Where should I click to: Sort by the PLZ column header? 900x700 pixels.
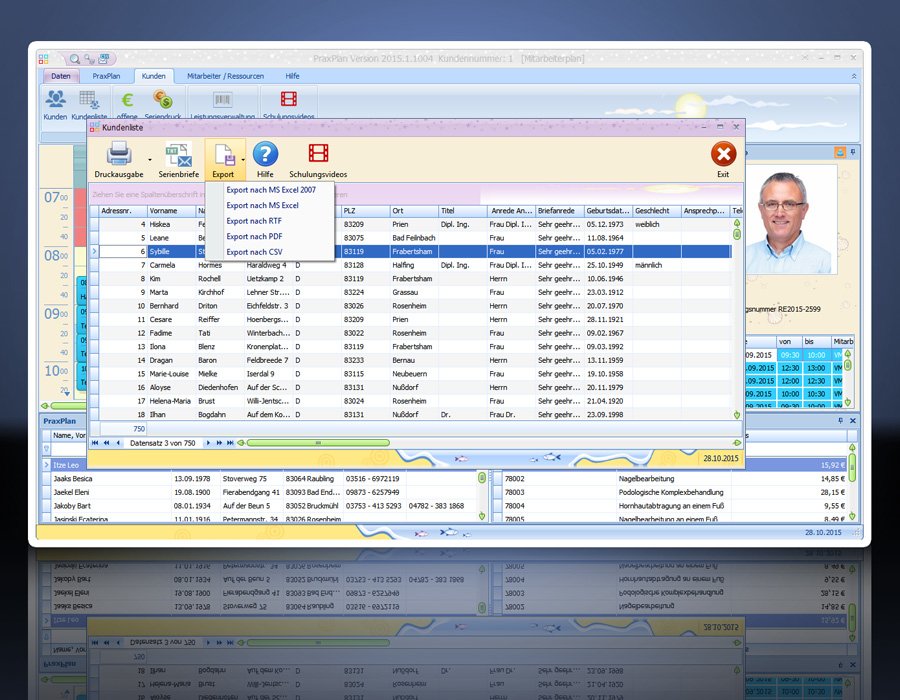[365, 211]
